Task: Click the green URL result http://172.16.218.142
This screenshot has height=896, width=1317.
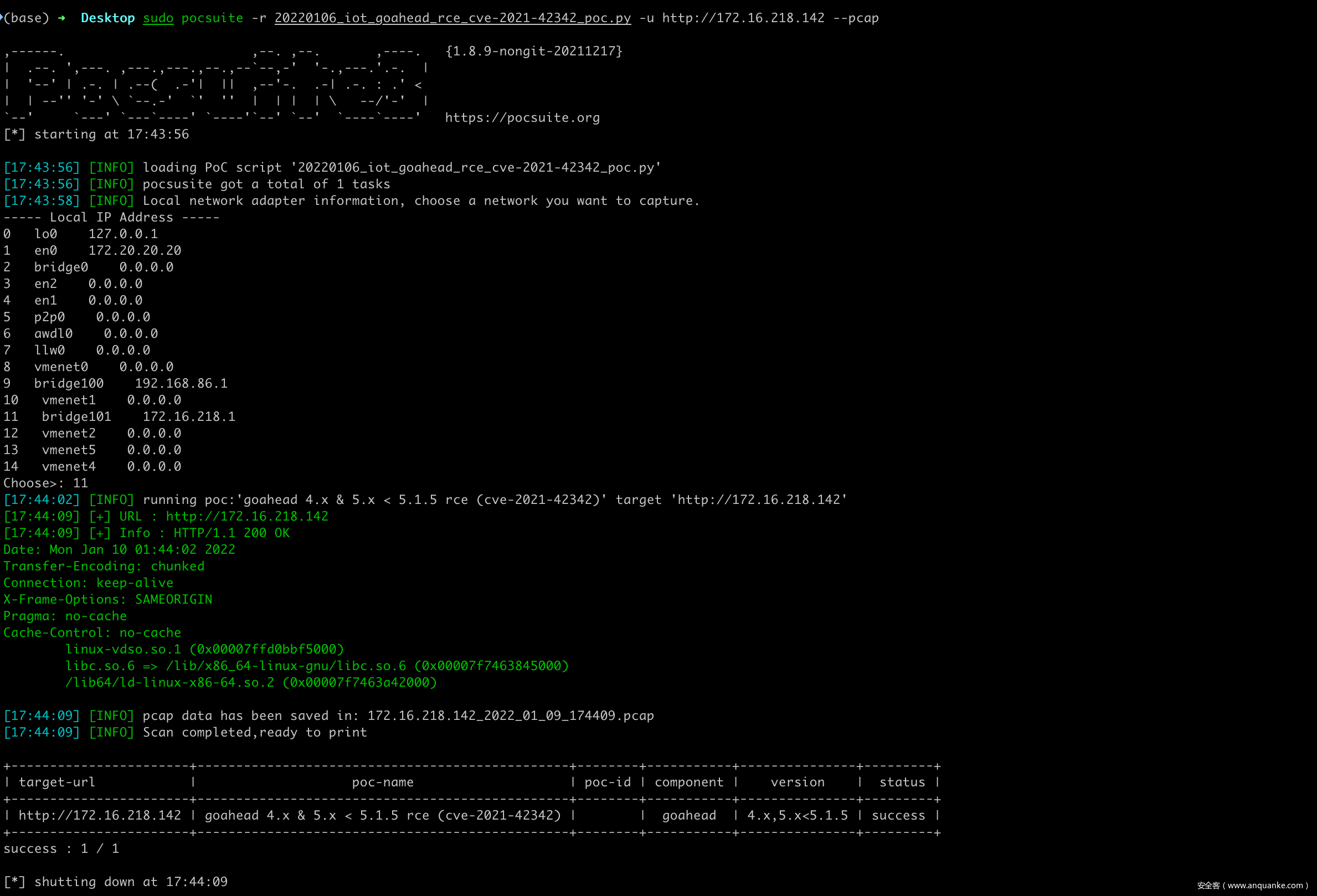Action: click(246, 516)
